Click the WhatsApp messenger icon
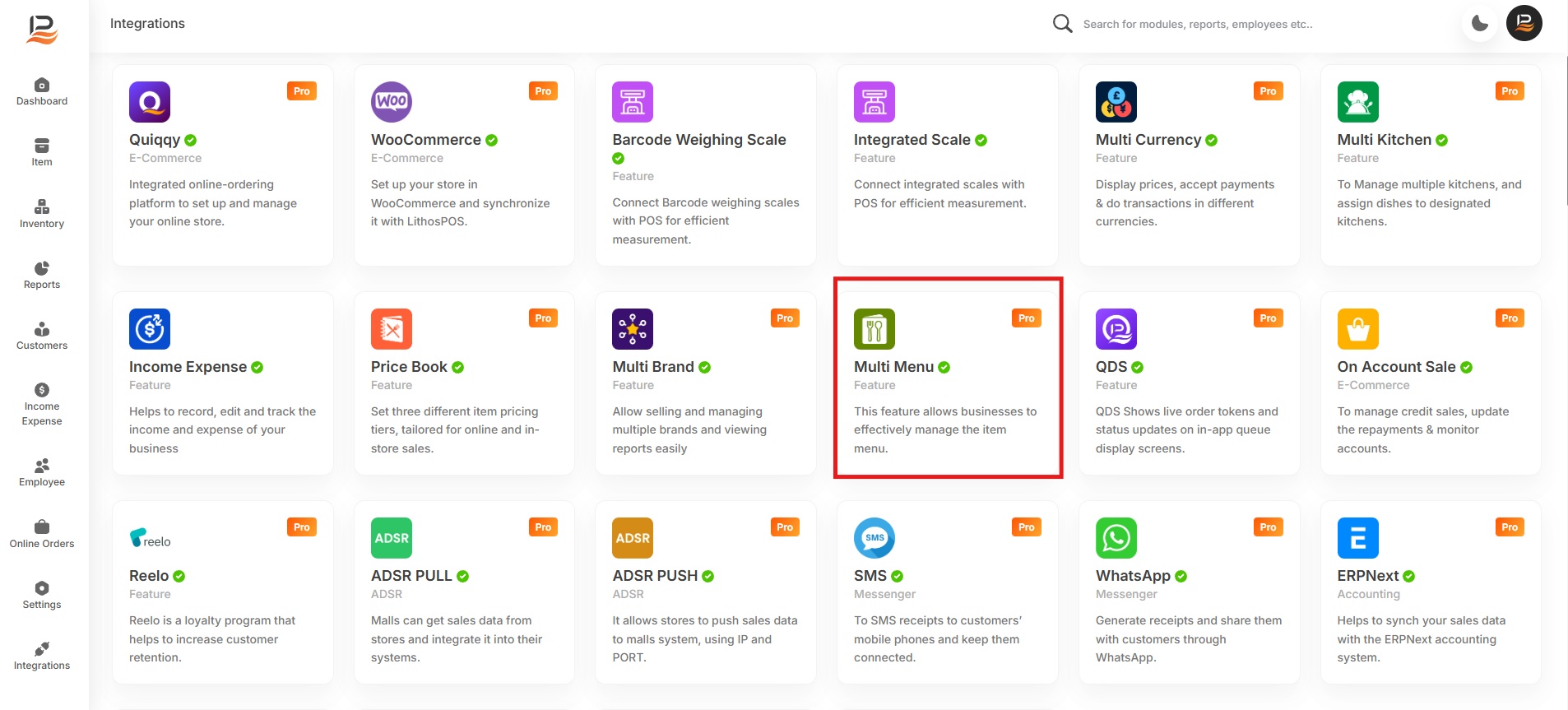Screen dimensions: 1568x710 pos(1116,538)
